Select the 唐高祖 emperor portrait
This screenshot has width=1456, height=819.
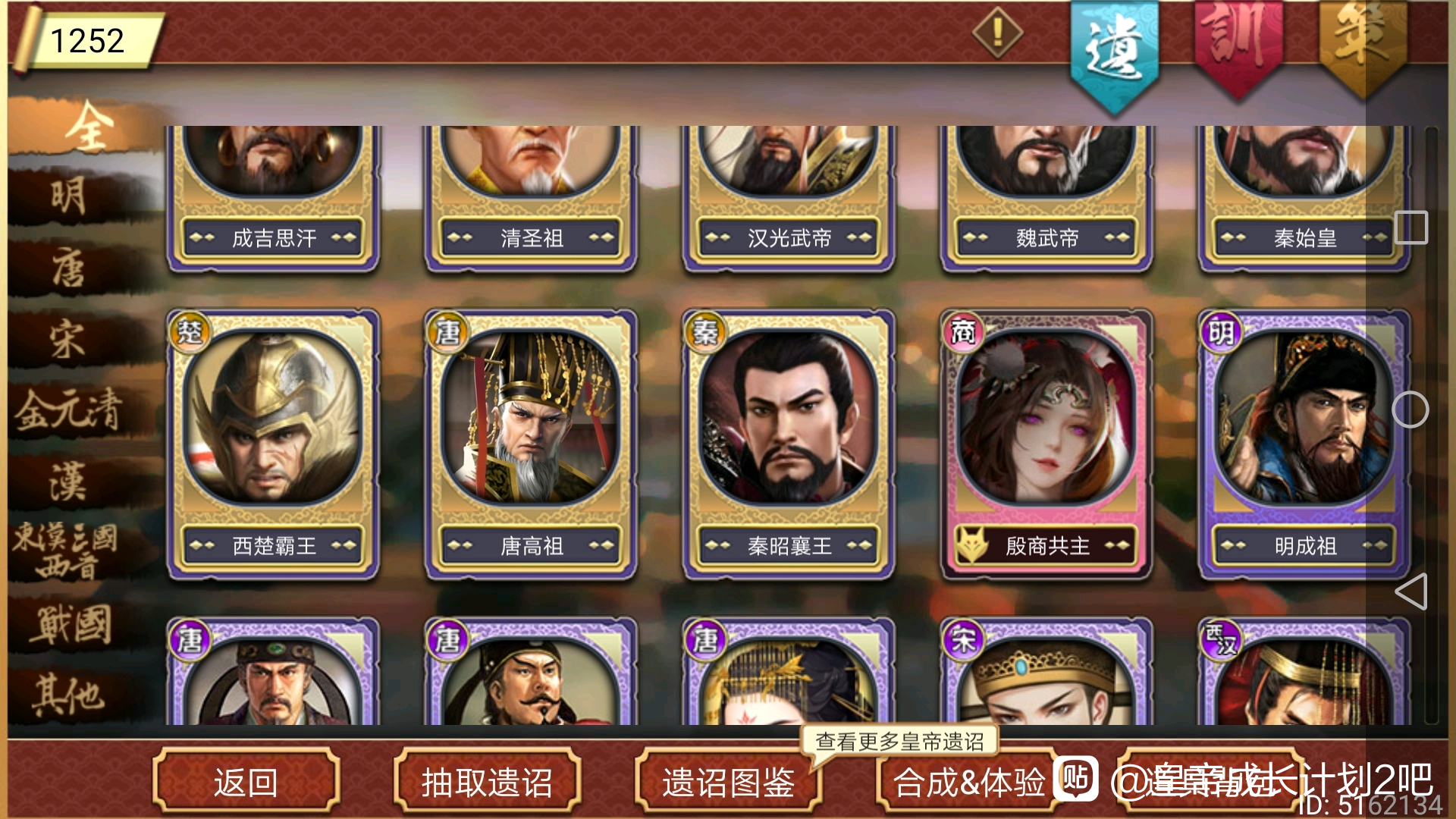pyautogui.click(x=531, y=416)
